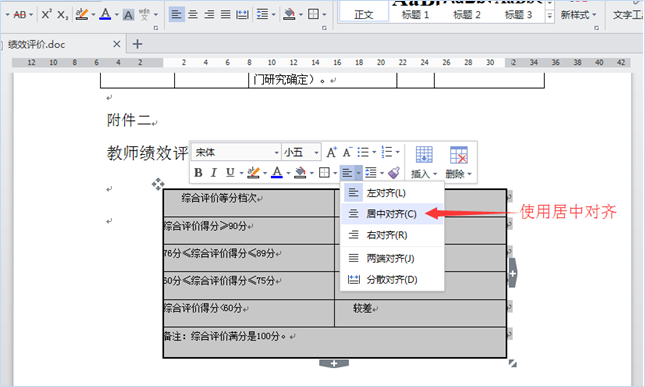Select the format painter brush in mini toolbar
This screenshot has height=387, width=645.
coord(394,172)
